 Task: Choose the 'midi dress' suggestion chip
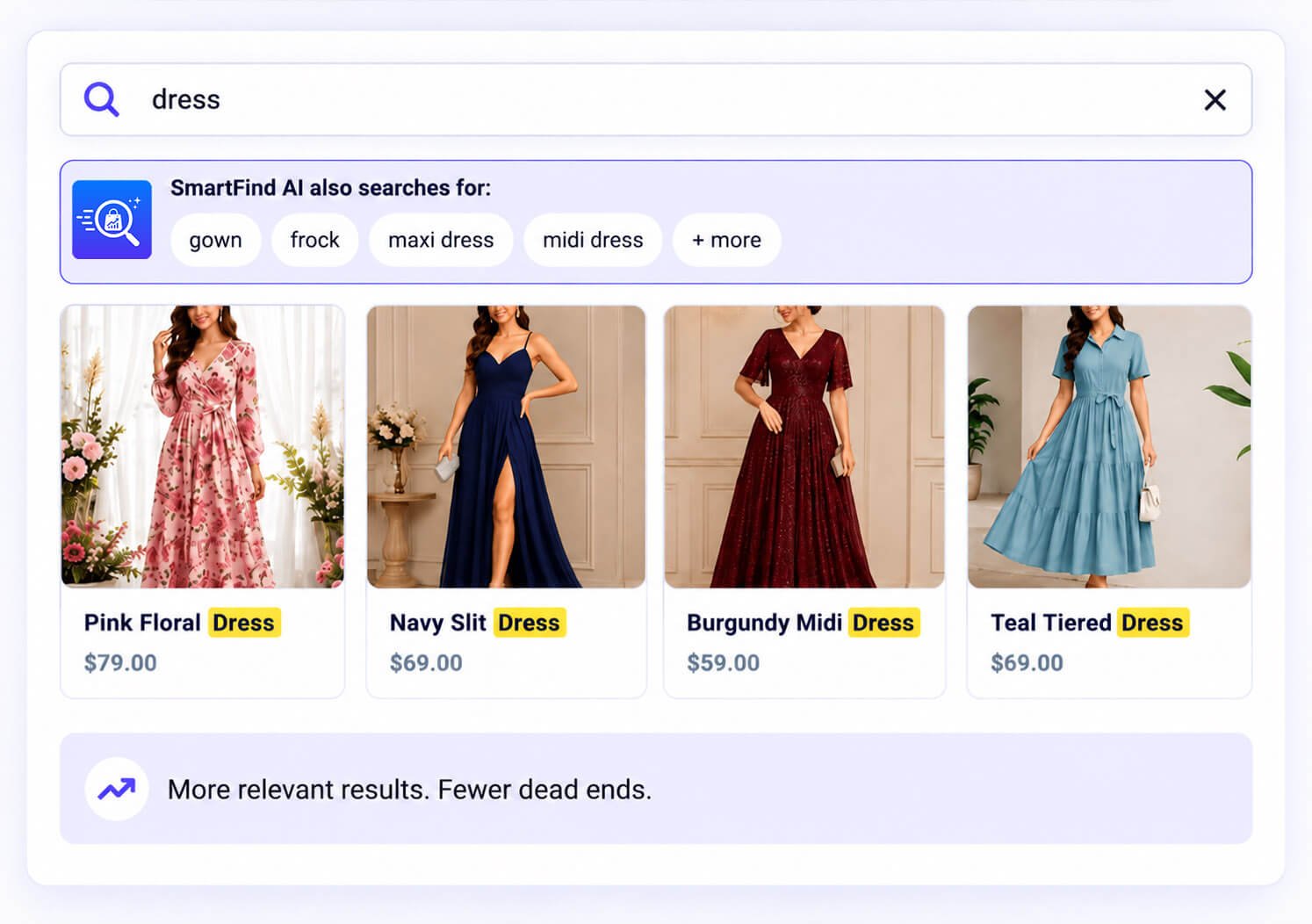[x=593, y=240]
